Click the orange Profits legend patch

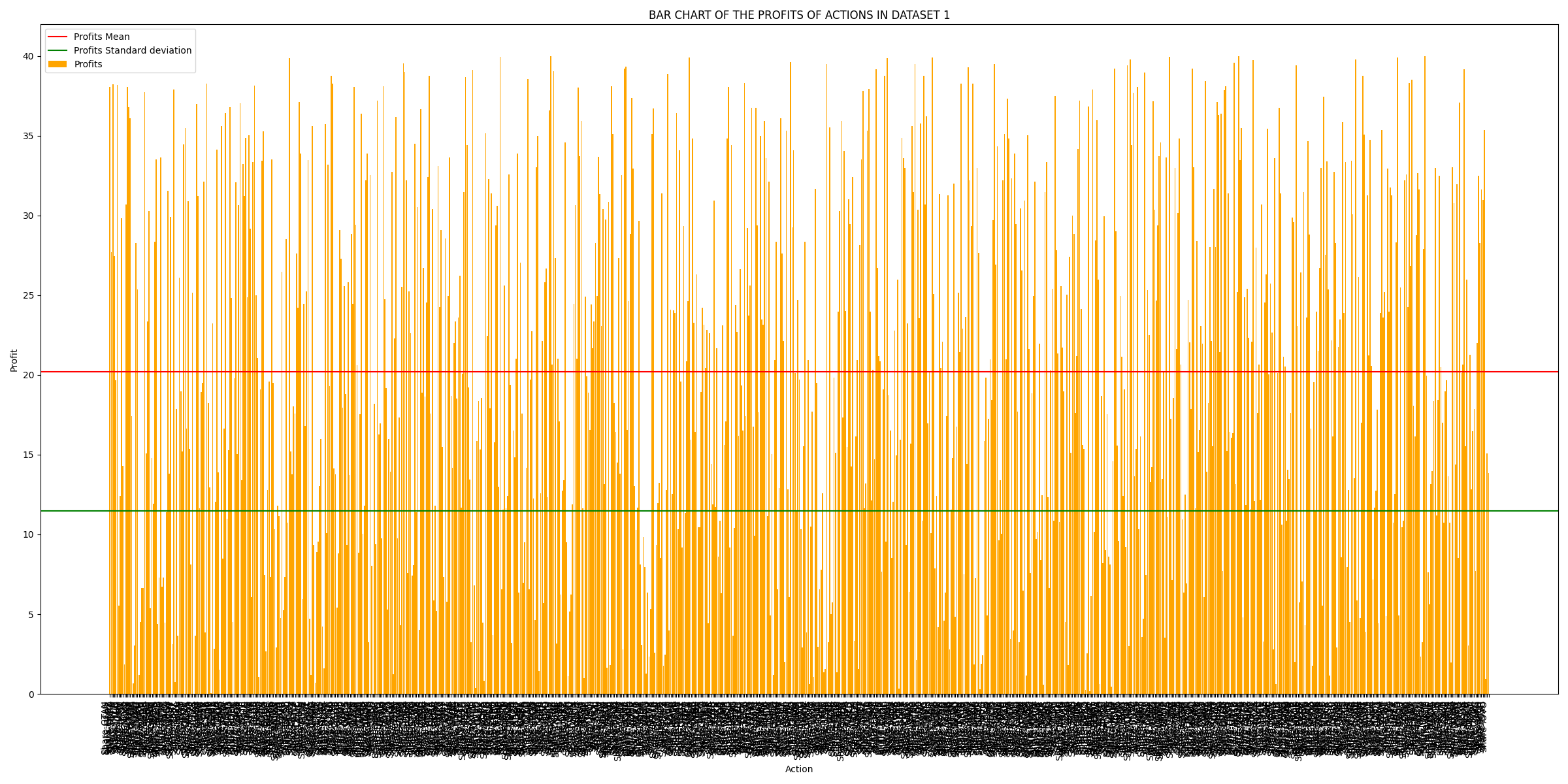57,65
